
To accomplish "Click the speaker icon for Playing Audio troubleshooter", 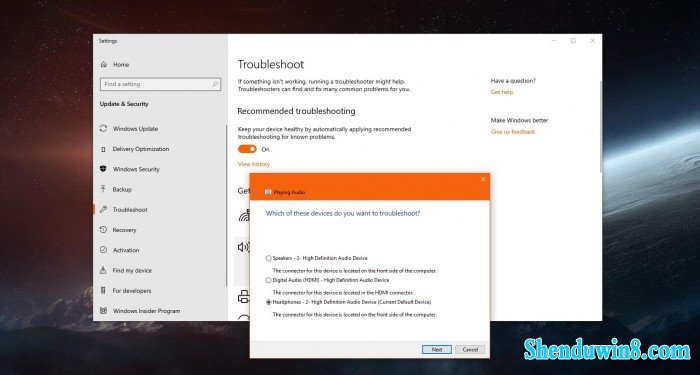I will point(244,247).
